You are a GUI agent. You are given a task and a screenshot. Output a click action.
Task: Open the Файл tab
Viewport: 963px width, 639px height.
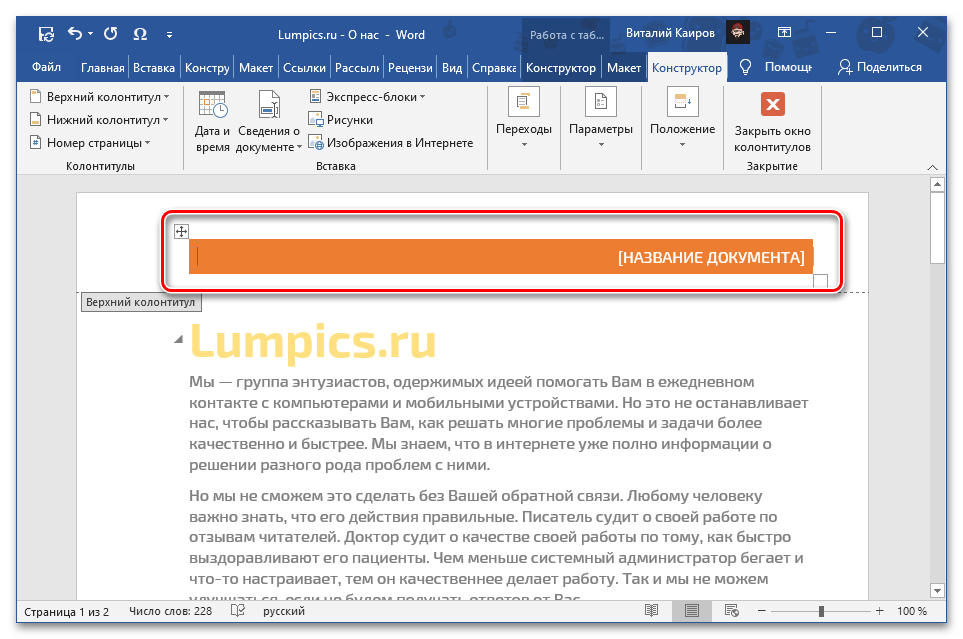[x=46, y=67]
